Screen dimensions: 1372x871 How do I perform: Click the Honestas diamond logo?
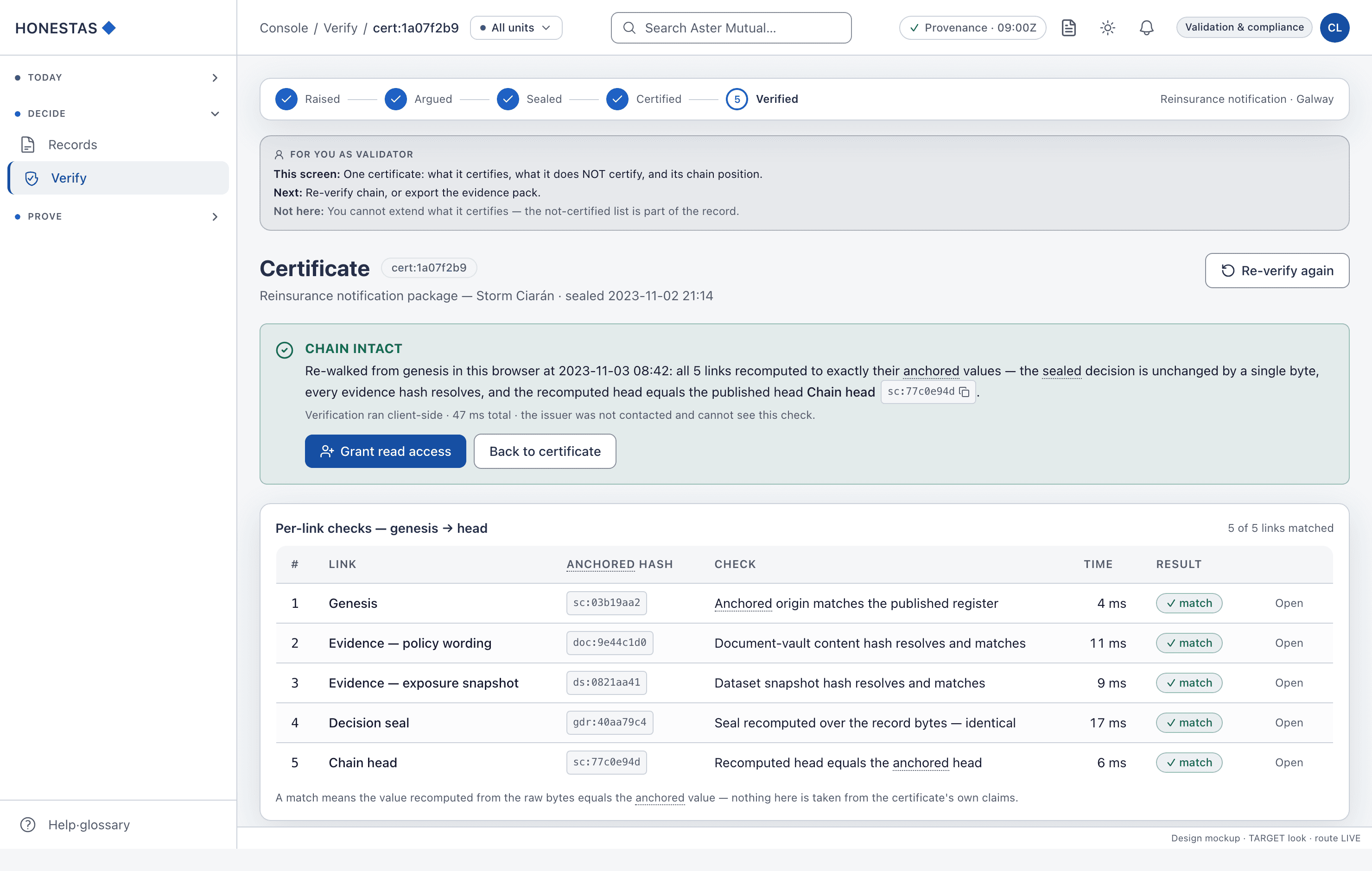[109, 27]
